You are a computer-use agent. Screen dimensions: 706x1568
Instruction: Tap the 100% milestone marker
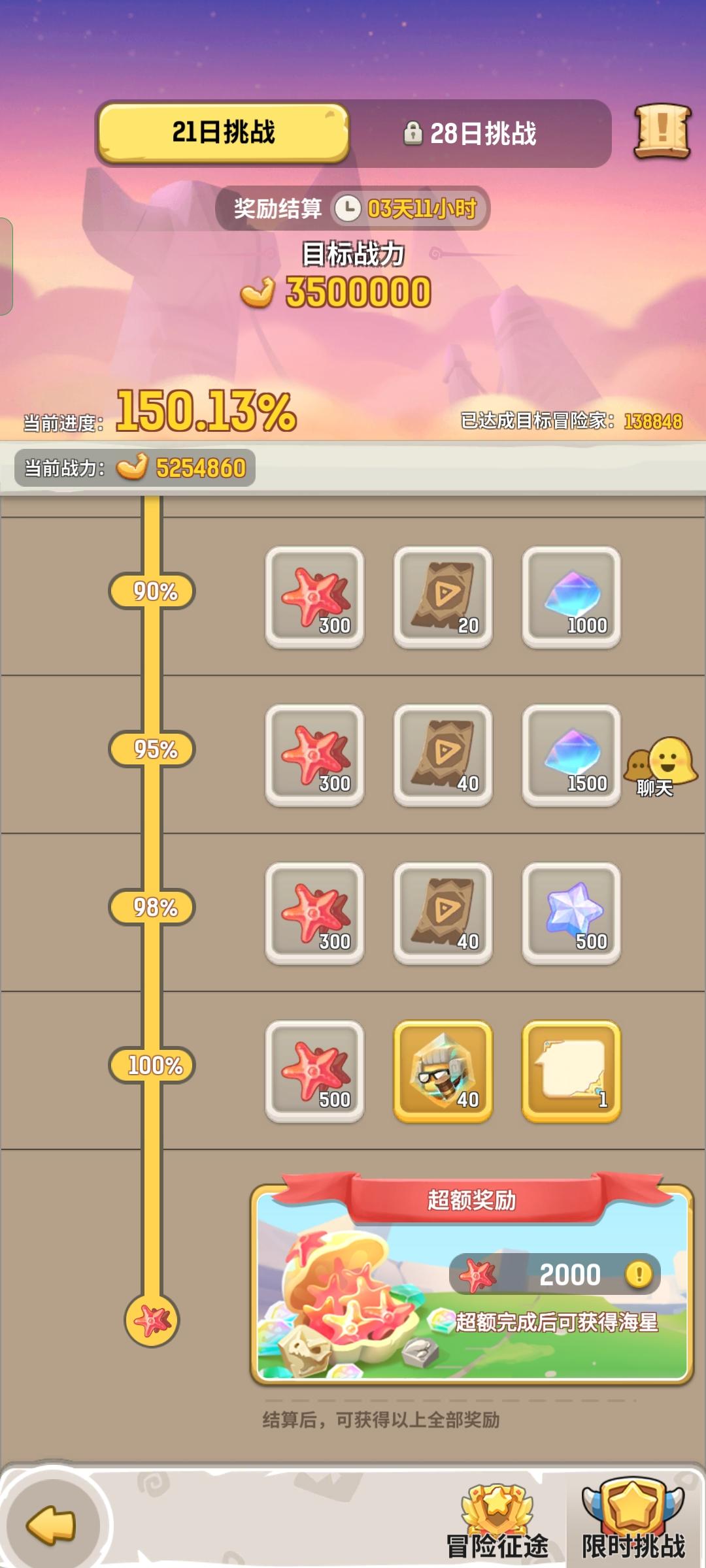(152, 1066)
